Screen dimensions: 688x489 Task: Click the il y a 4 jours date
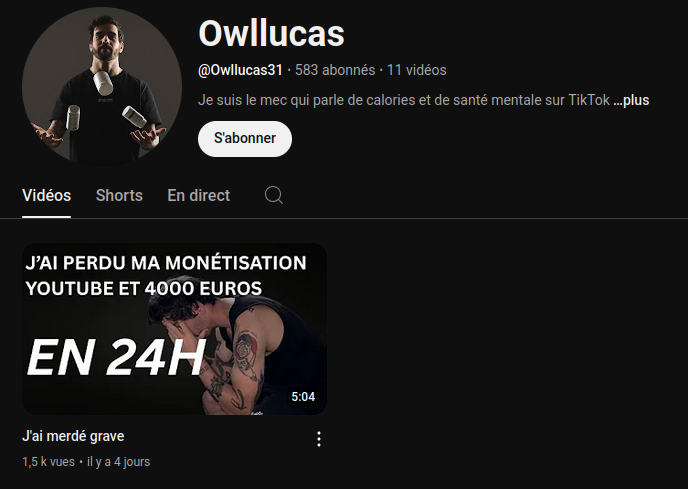118,462
